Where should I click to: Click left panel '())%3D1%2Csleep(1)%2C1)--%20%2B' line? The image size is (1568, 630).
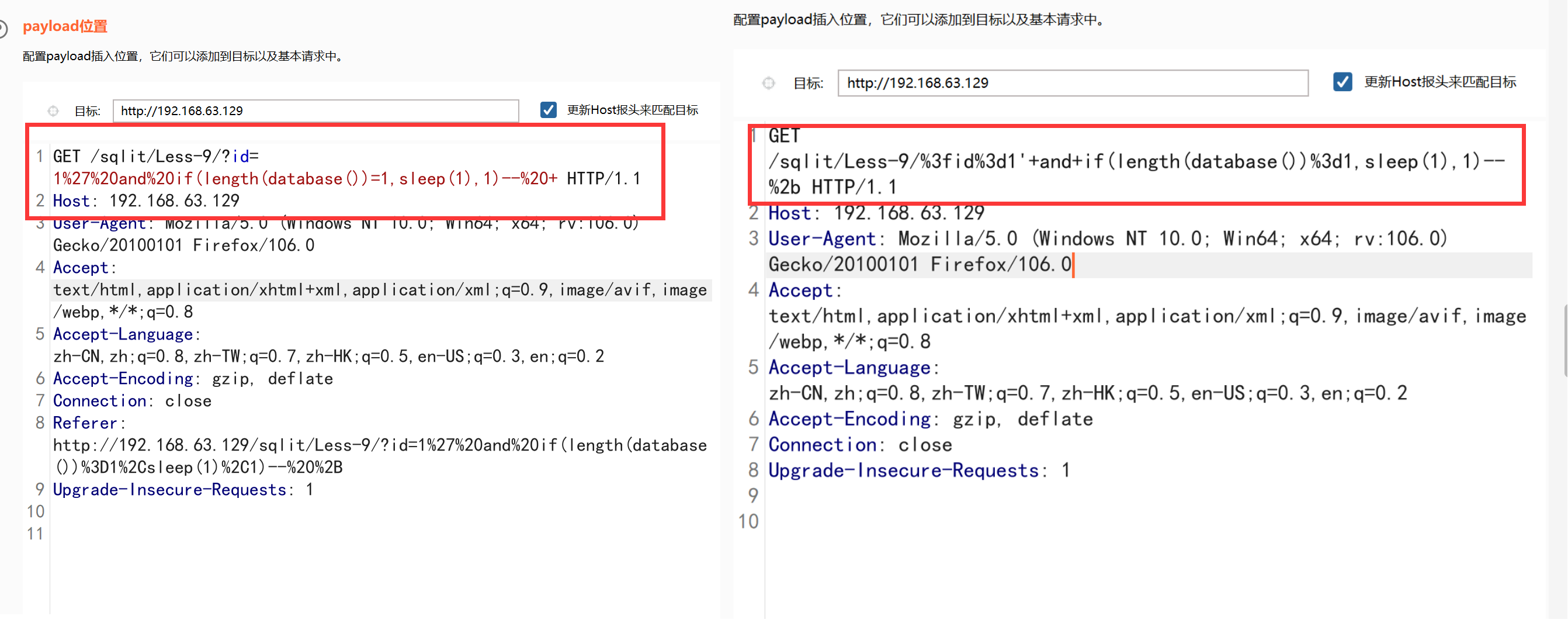pyautogui.click(x=198, y=468)
